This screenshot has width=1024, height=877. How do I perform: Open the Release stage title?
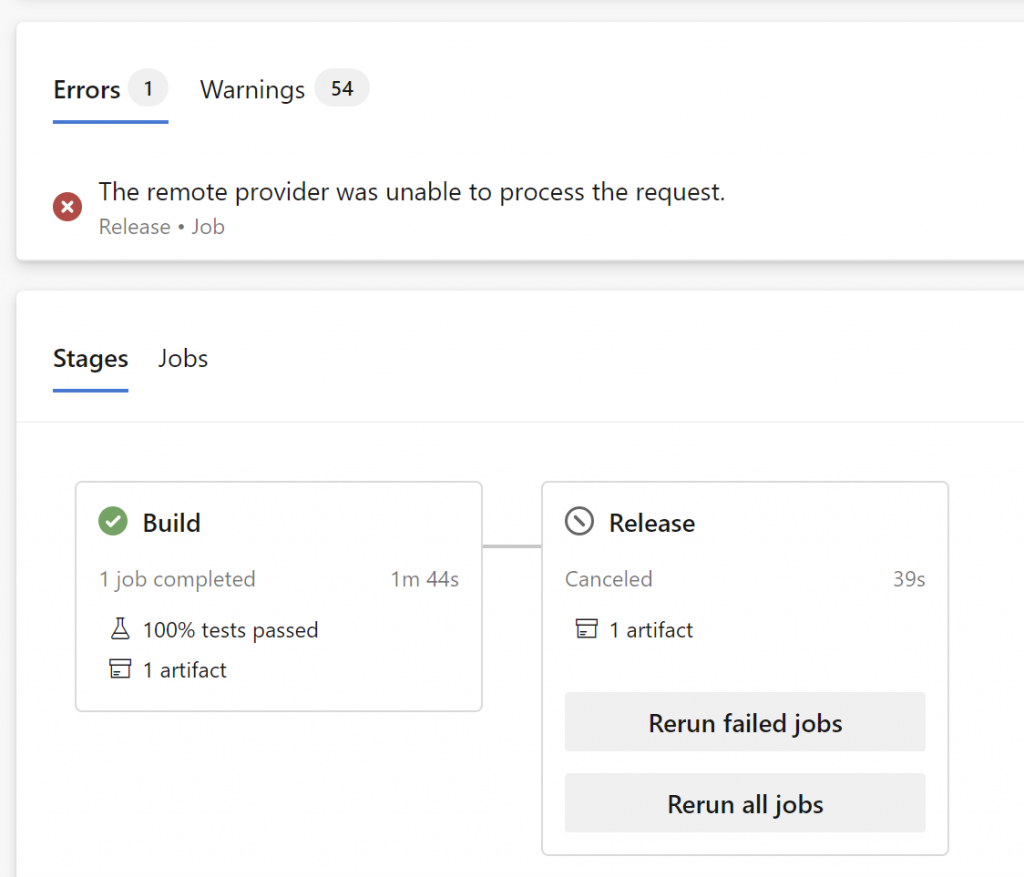(x=652, y=523)
